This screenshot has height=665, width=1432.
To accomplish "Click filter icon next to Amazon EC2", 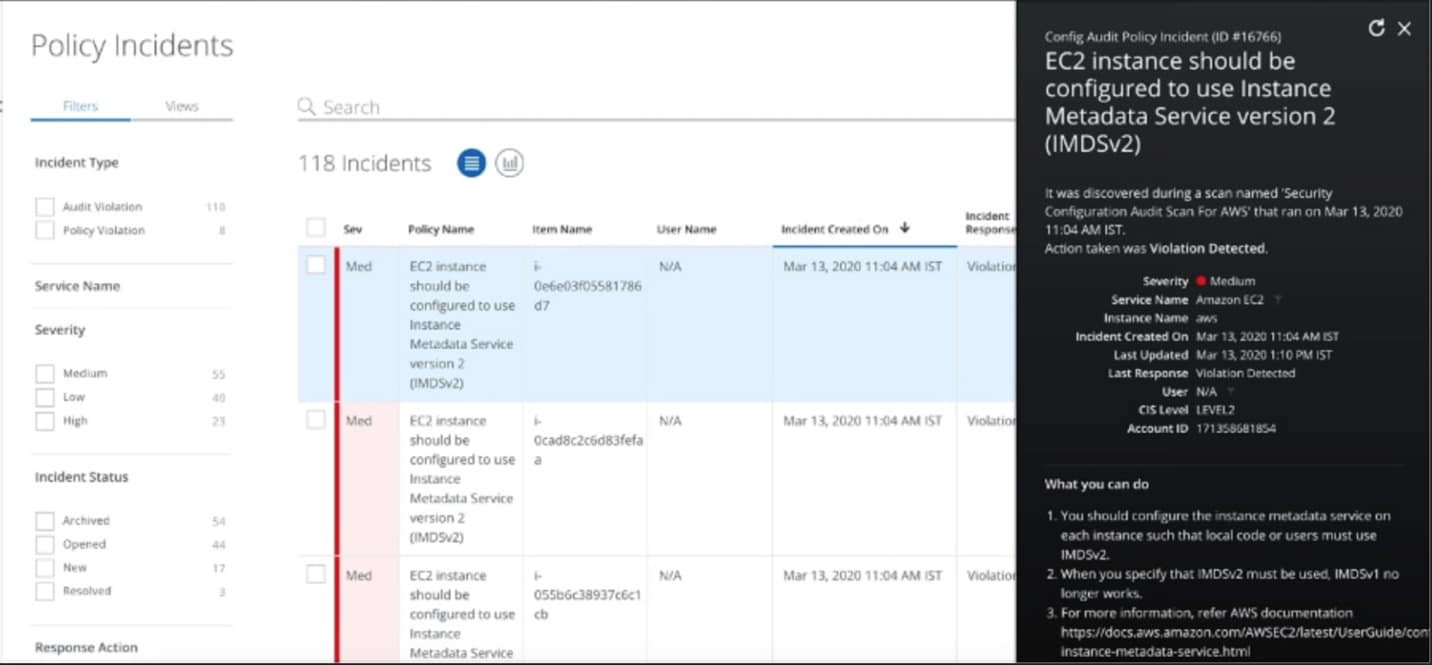I will click(1278, 300).
